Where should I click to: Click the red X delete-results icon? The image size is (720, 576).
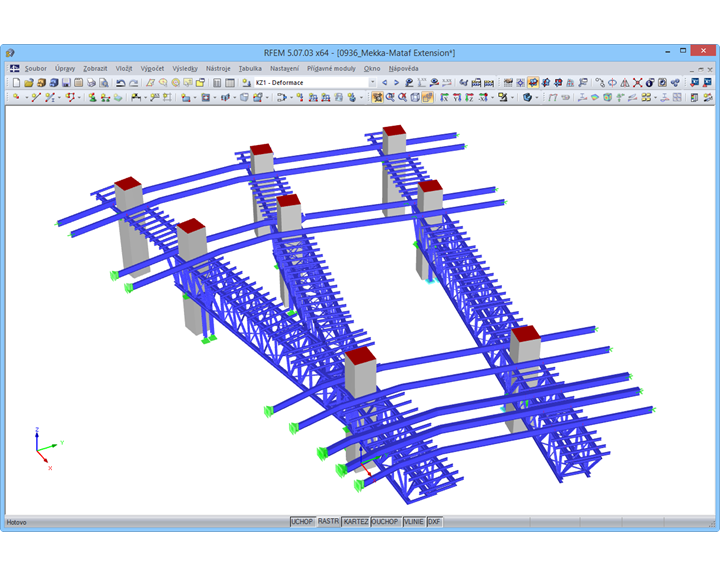(x=637, y=83)
